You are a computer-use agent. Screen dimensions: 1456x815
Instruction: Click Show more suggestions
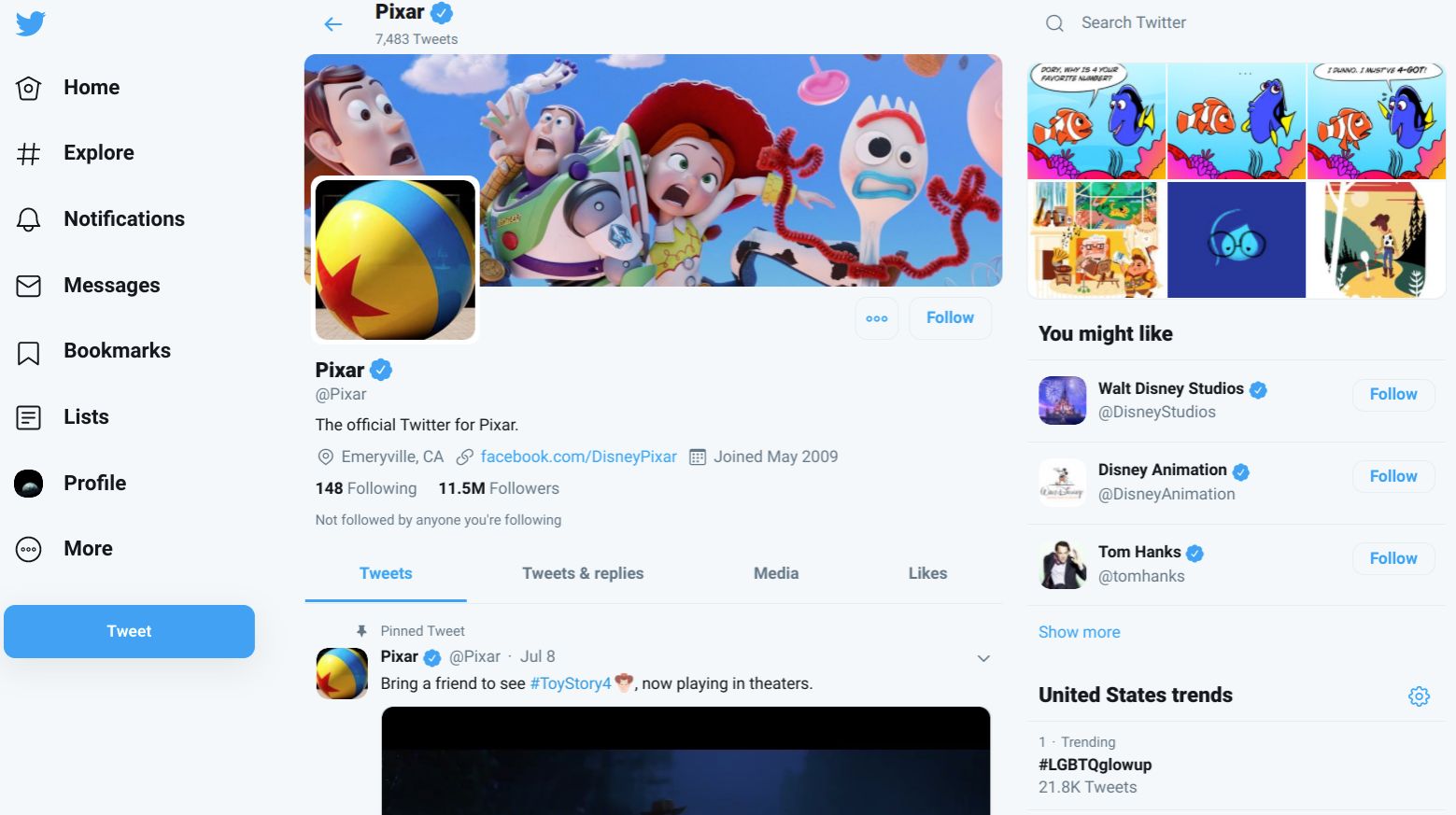(x=1079, y=632)
